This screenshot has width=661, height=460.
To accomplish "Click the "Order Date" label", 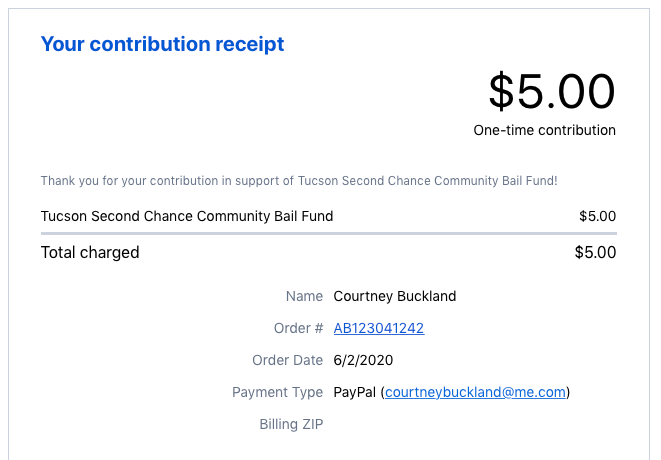I will tap(288, 360).
